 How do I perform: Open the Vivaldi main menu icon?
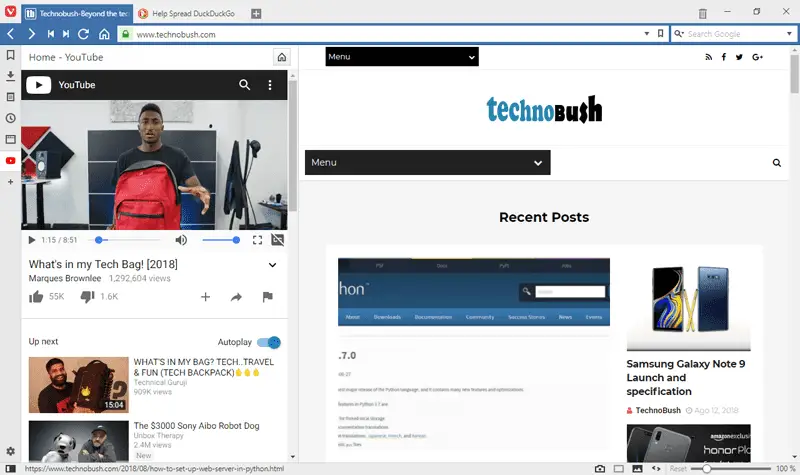(10, 11)
